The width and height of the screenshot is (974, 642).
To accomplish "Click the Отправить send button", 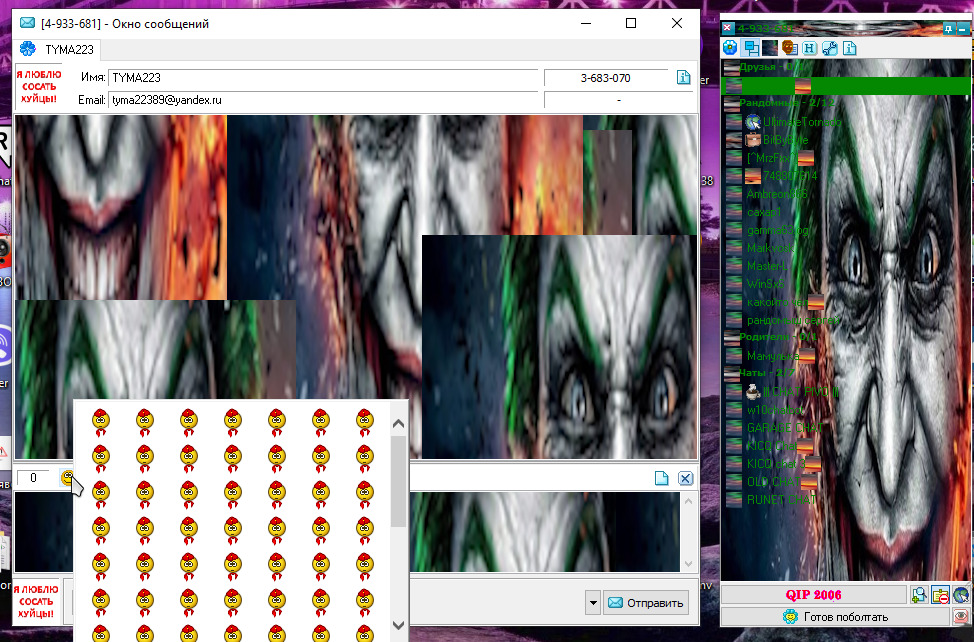I will pos(646,602).
